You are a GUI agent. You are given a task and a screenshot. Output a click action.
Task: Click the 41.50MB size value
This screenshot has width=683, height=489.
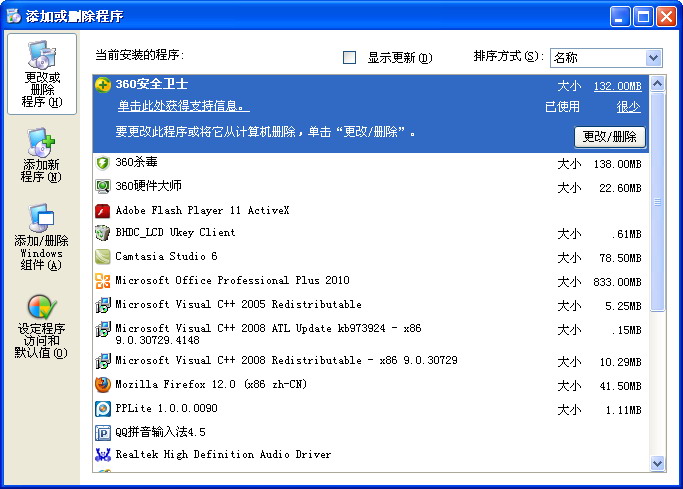coord(620,386)
